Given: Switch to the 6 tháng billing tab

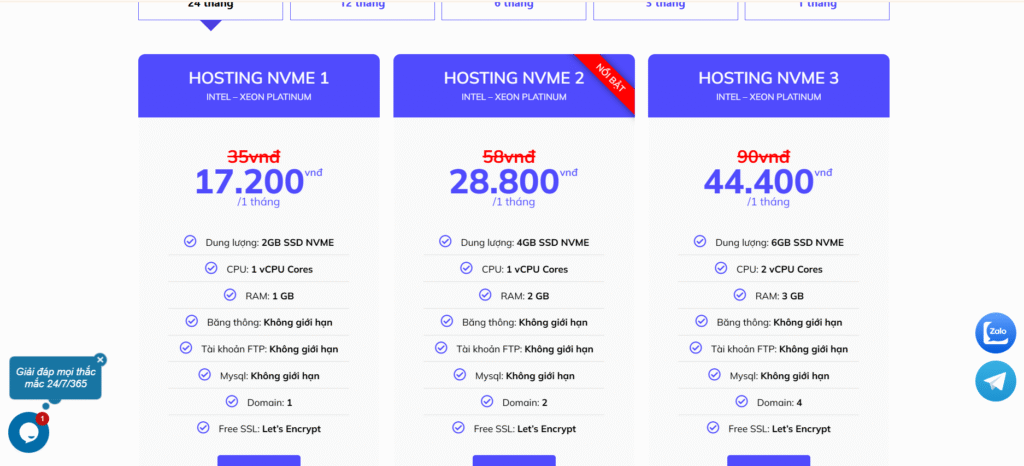Looking at the screenshot, I should (x=513, y=8).
